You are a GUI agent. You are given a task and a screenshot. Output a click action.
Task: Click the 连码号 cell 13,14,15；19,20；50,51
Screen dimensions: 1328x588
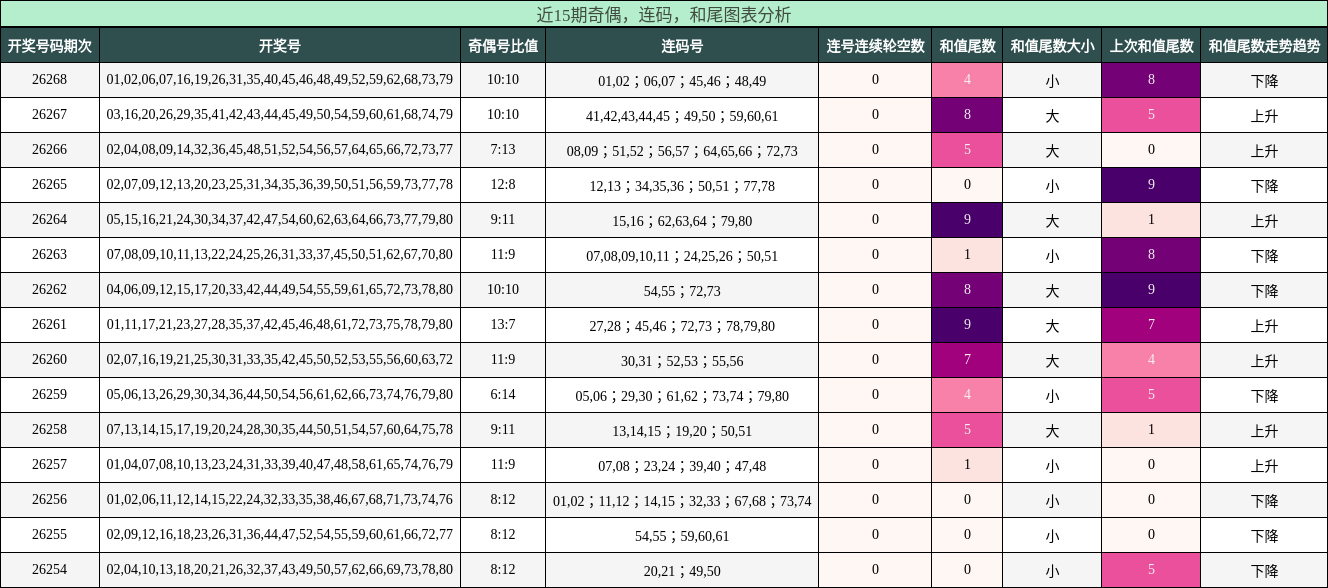point(682,431)
